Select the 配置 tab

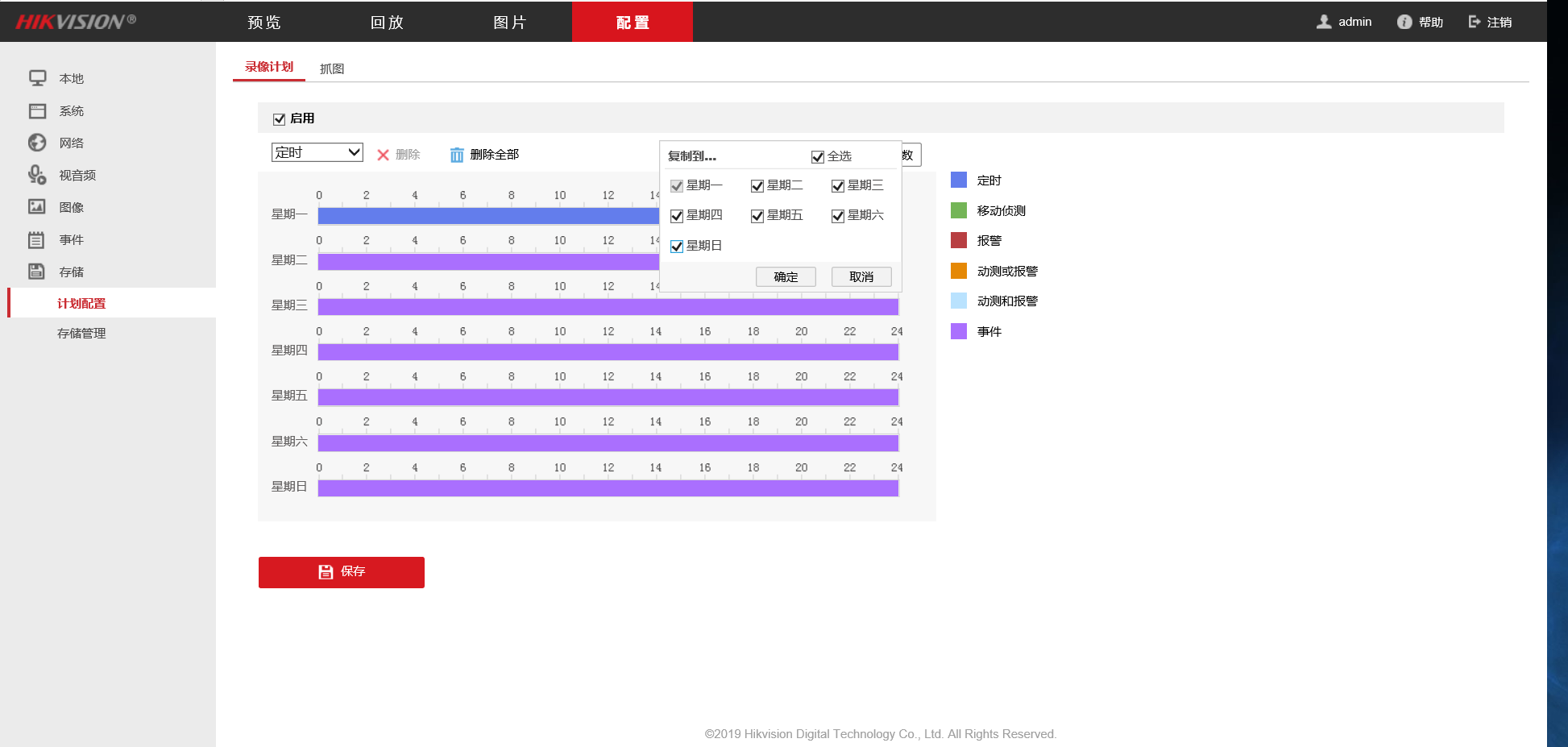[x=633, y=22]
